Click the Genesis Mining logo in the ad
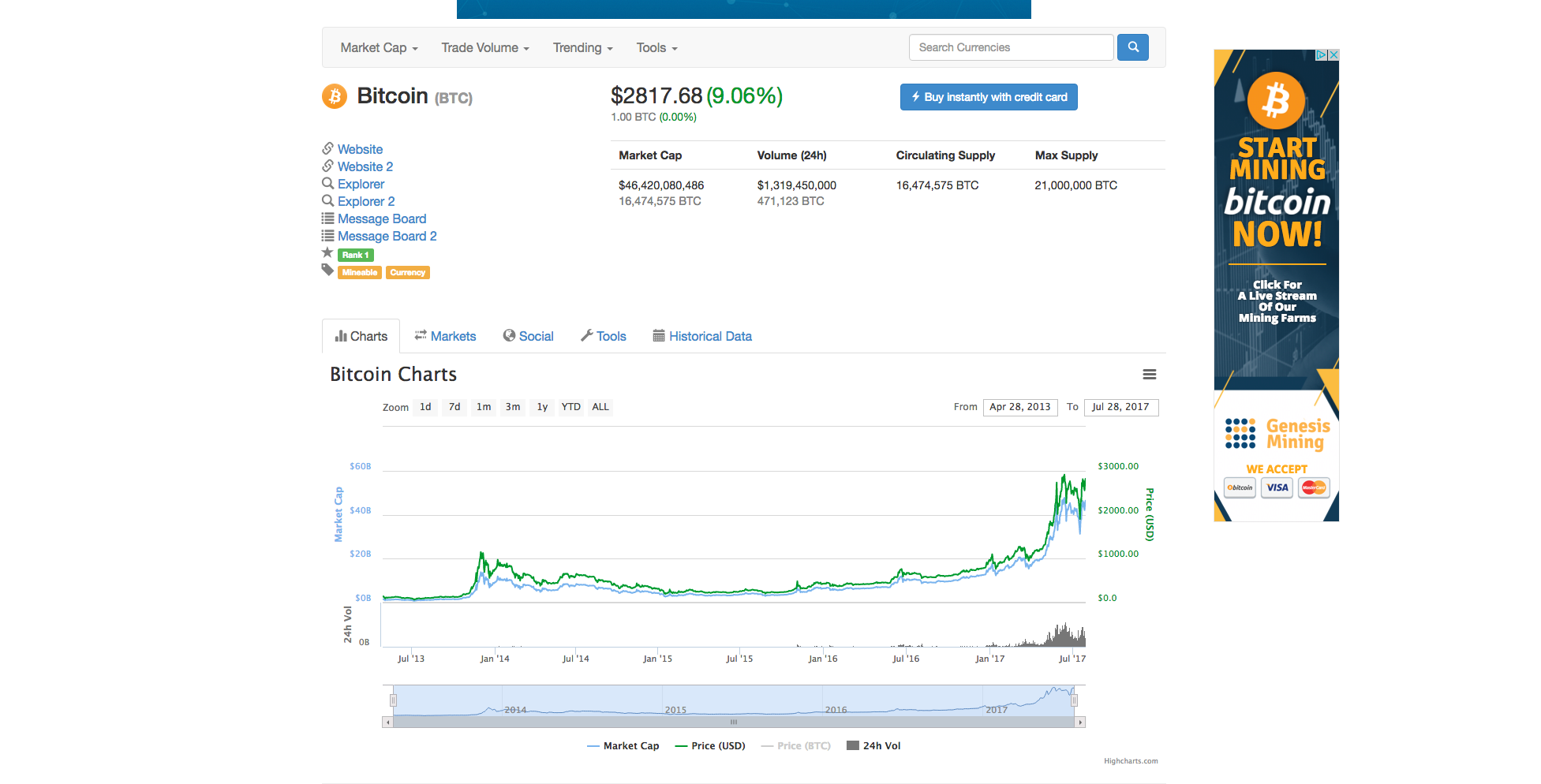This screenshot has width=1541, height=784. [1277, 434]
